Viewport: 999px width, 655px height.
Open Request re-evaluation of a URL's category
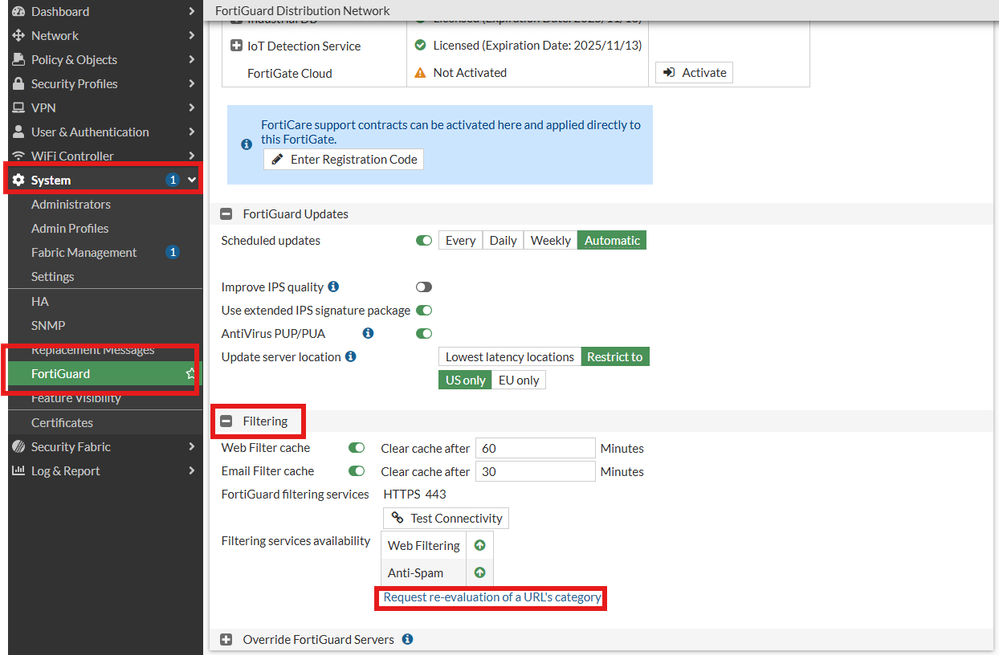click(x=492, y=598)
